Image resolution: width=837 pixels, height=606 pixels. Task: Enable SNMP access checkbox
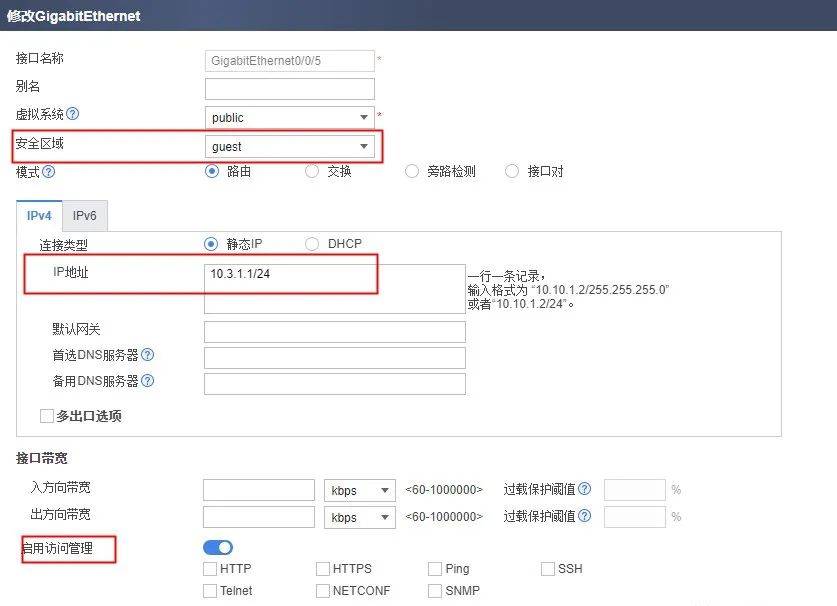(435, 591)
